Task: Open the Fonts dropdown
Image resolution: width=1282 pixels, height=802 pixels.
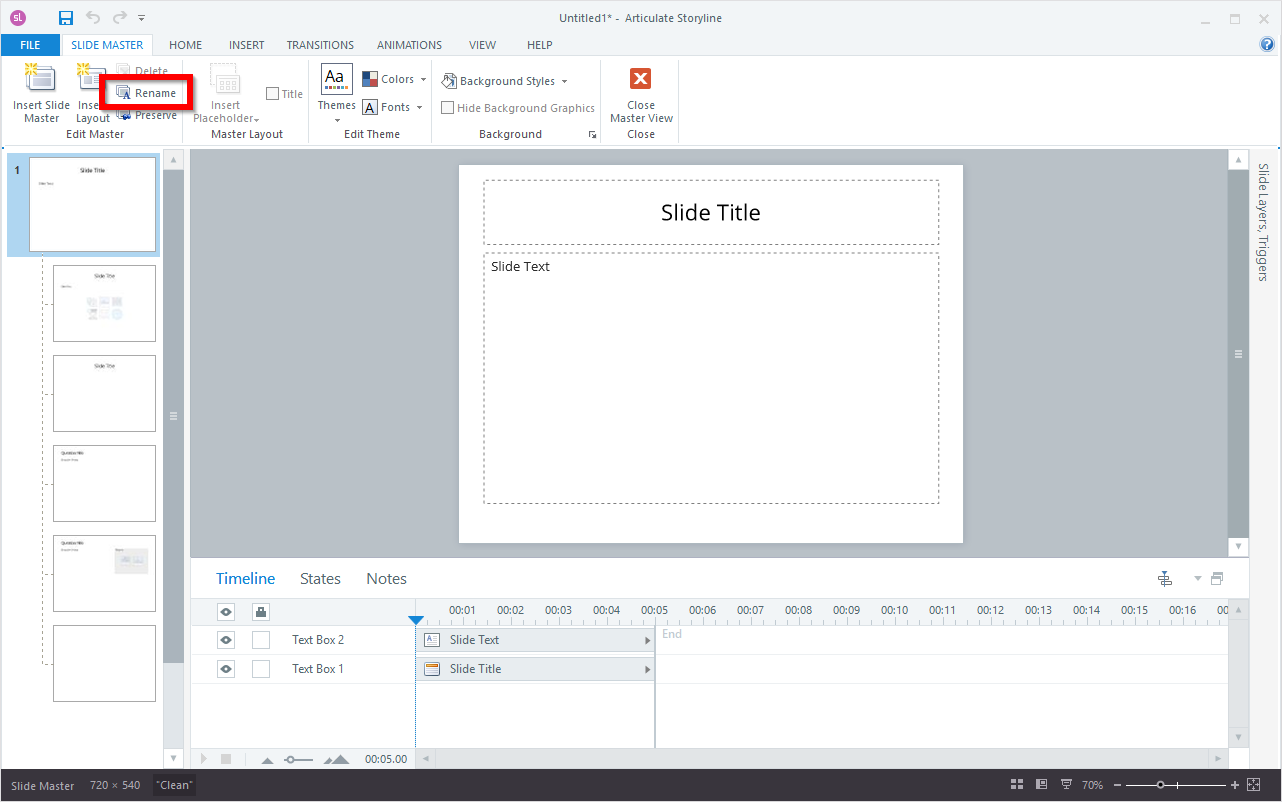Action: (x=393, y=107)
